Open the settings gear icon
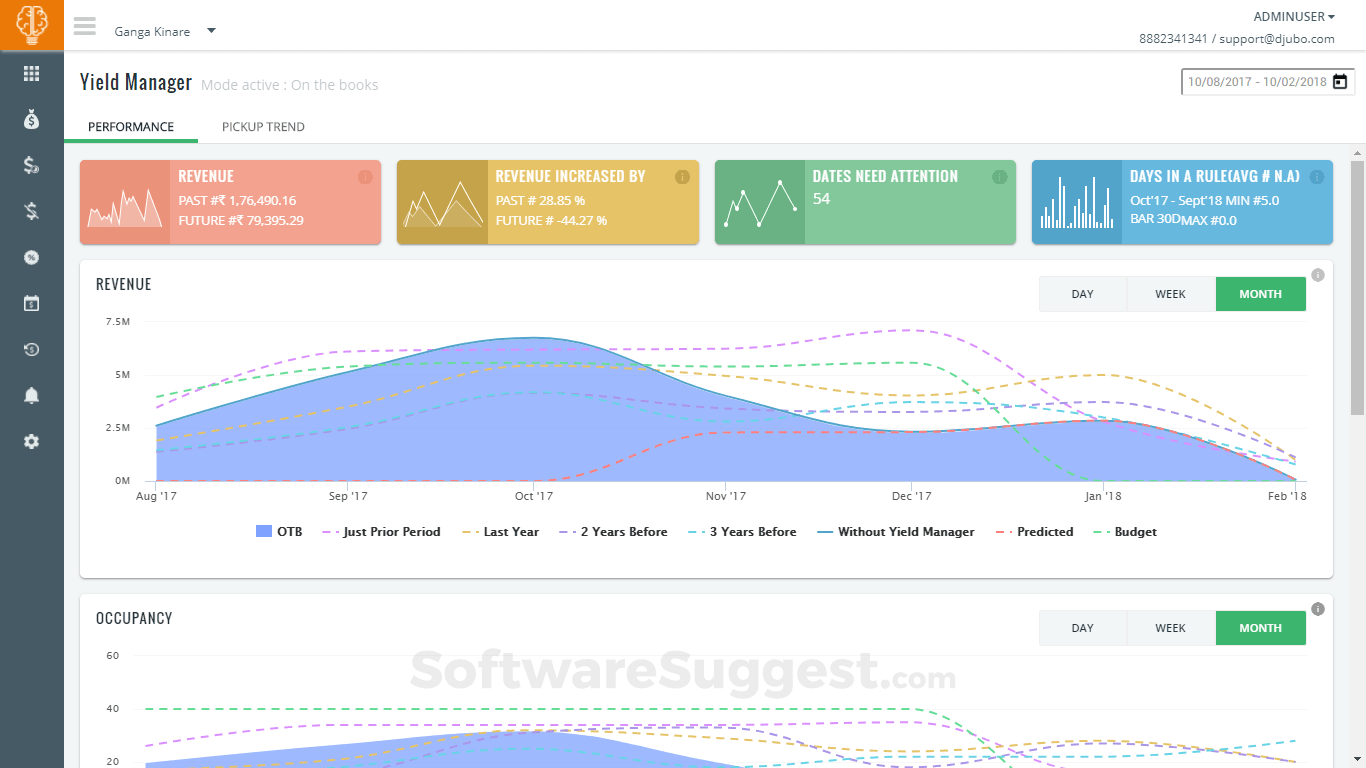Screen dimensions: 1366x768 point(31,441)
